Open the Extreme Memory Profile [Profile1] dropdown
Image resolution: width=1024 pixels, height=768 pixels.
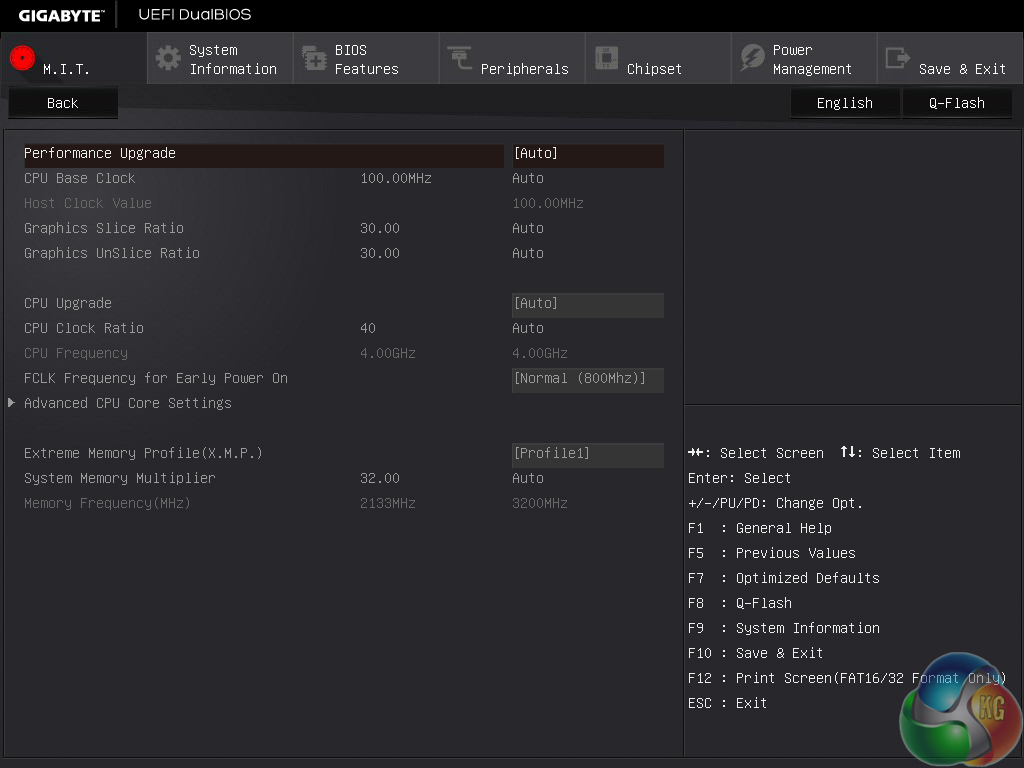coord(587,454)
